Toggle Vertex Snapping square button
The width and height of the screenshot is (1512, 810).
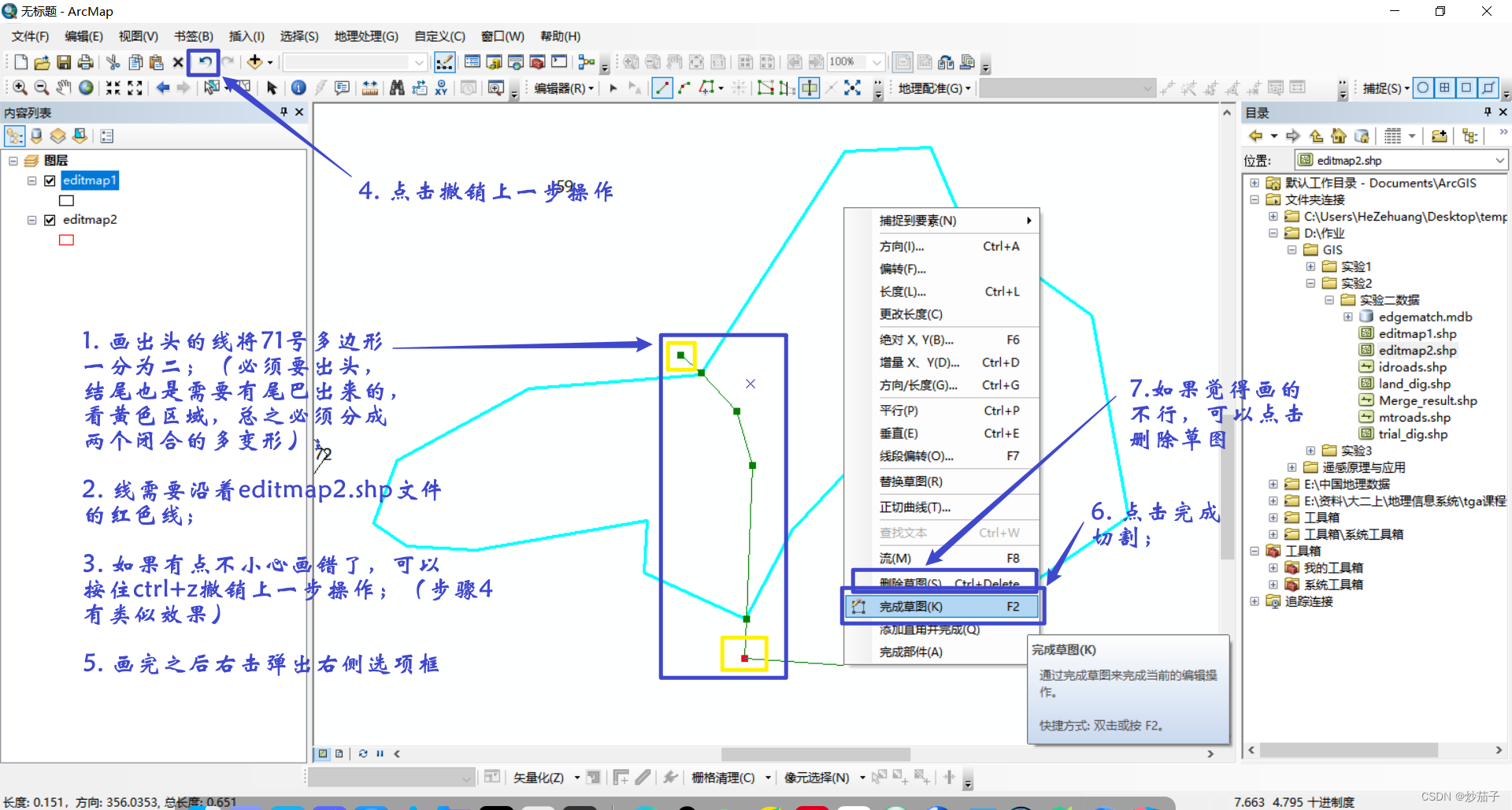tap(1466, 87)
